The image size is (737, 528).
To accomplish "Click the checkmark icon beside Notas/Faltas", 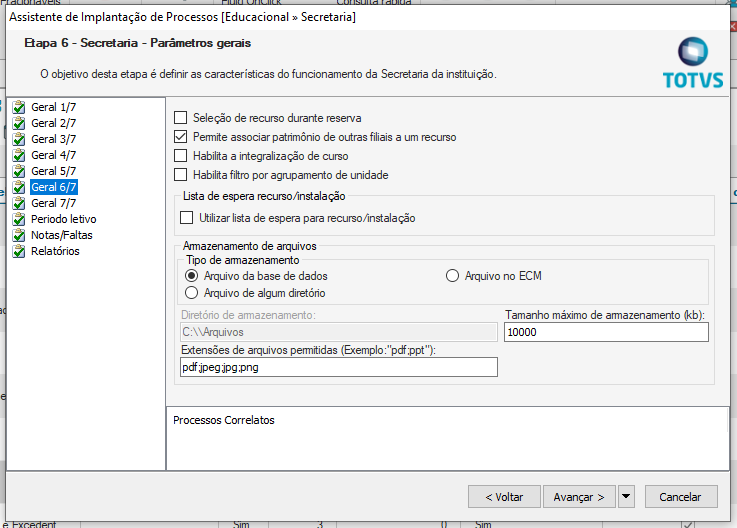I will pyautogui.click(x=18, y=235).
